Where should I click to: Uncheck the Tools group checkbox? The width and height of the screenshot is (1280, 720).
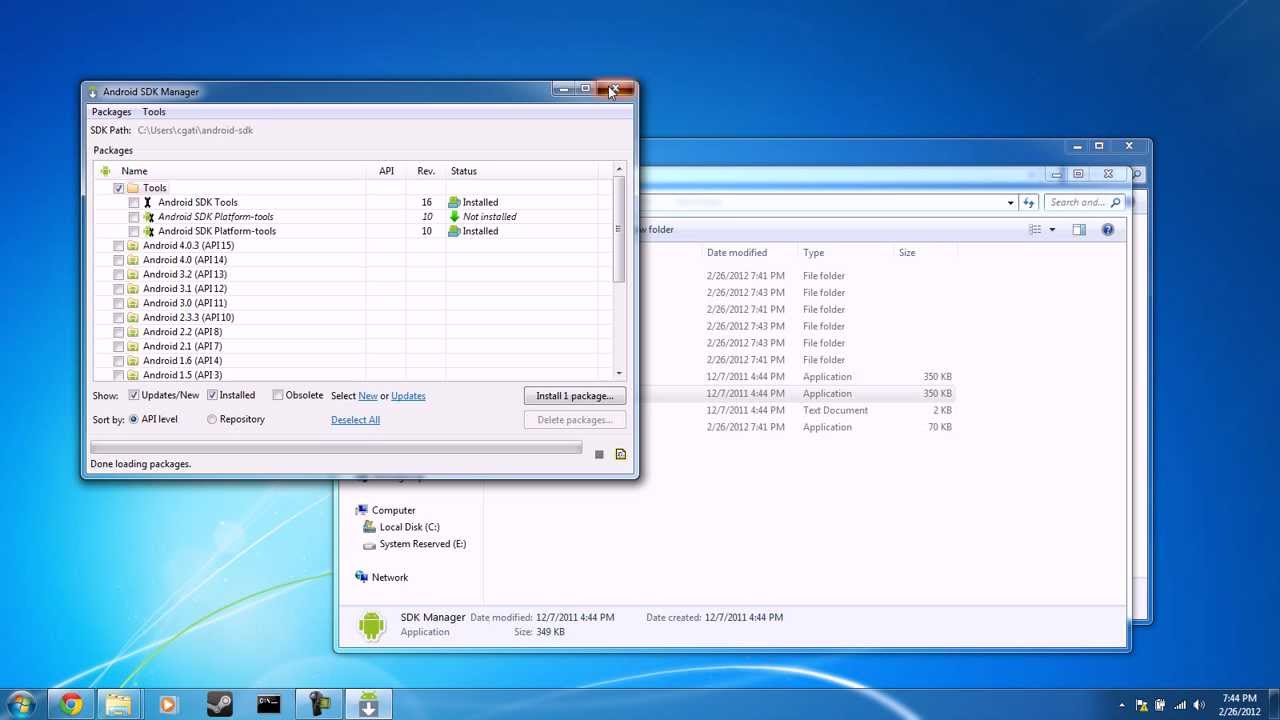[x=119, y=188]
